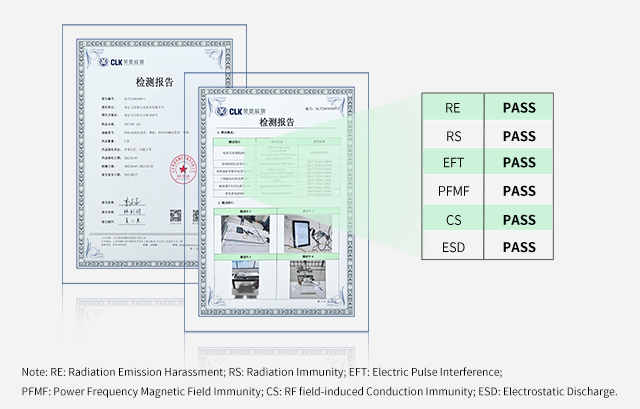The image size is (640, 409).
Task: Click the PASS result next to RE
Action: [519, 106]
